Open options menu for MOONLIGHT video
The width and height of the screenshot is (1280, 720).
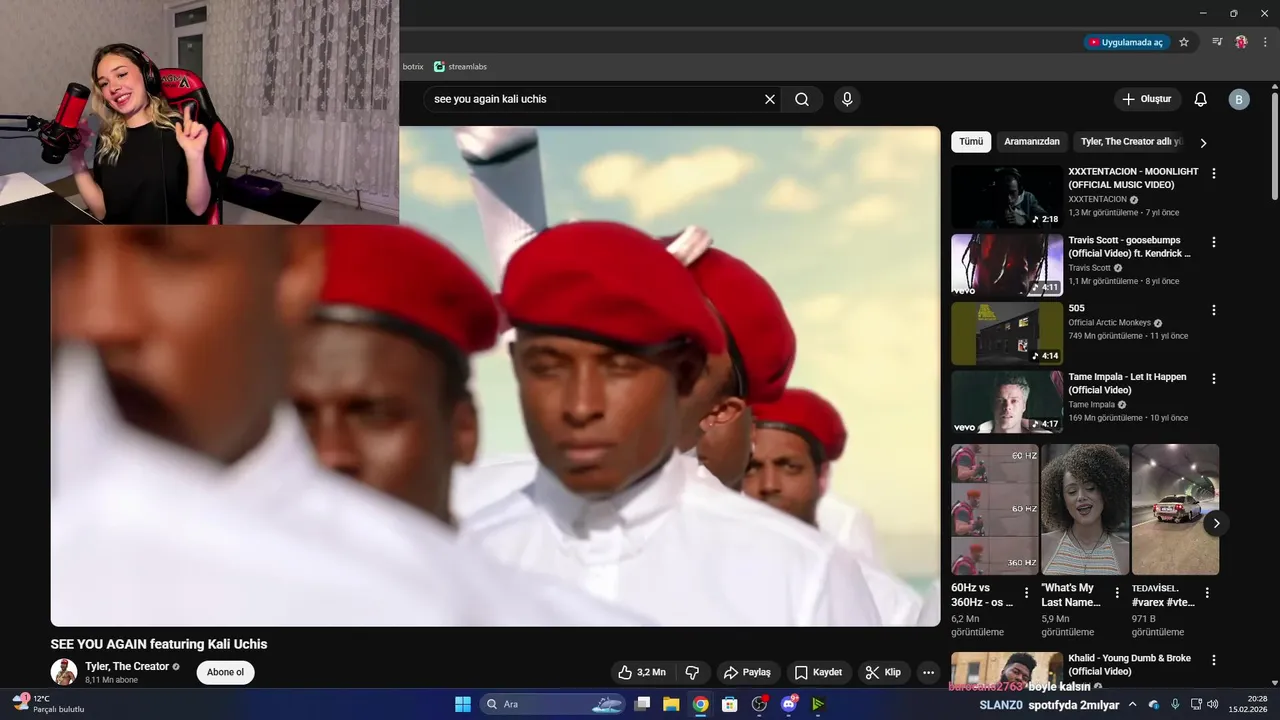pyautogui.click(x=1214, y=173)
